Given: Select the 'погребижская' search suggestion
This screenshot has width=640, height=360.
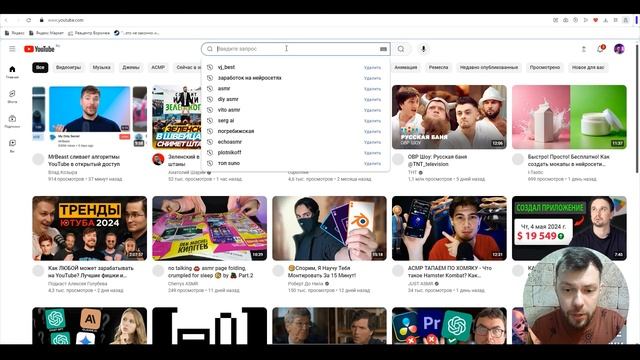Looking at the screenshot, I should click(x=295, y=131).
